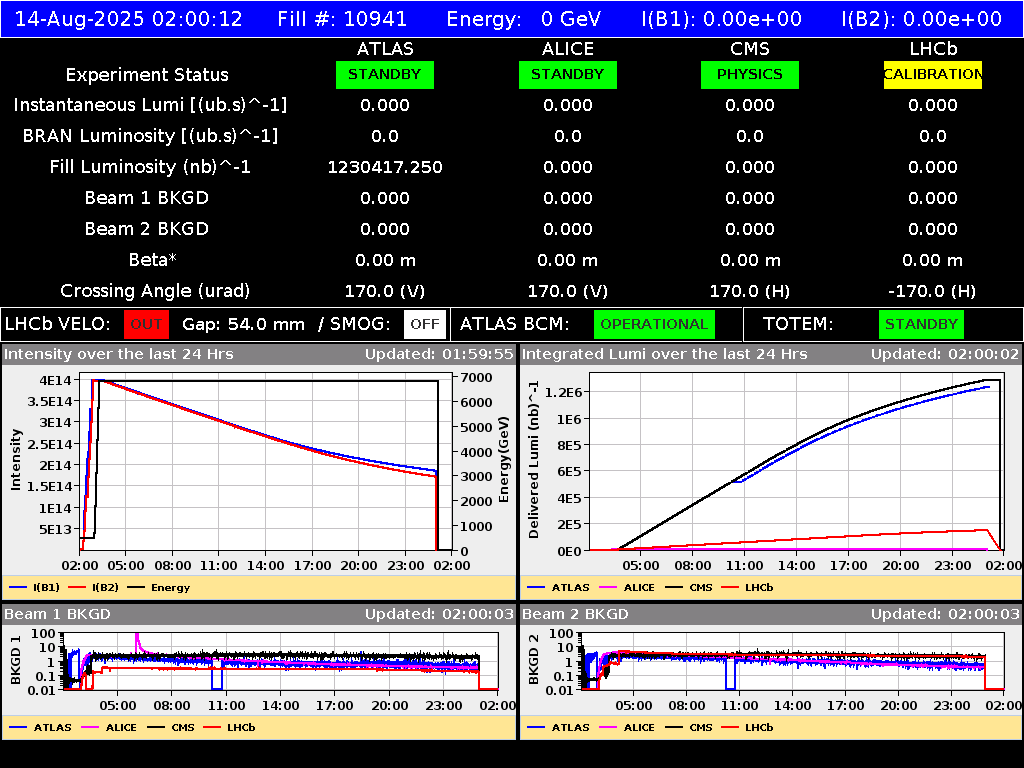
Task: Click the LHCb crossing angle value "-170.0 (H)"
Action: pyautogui.click(x=933, y=291)
